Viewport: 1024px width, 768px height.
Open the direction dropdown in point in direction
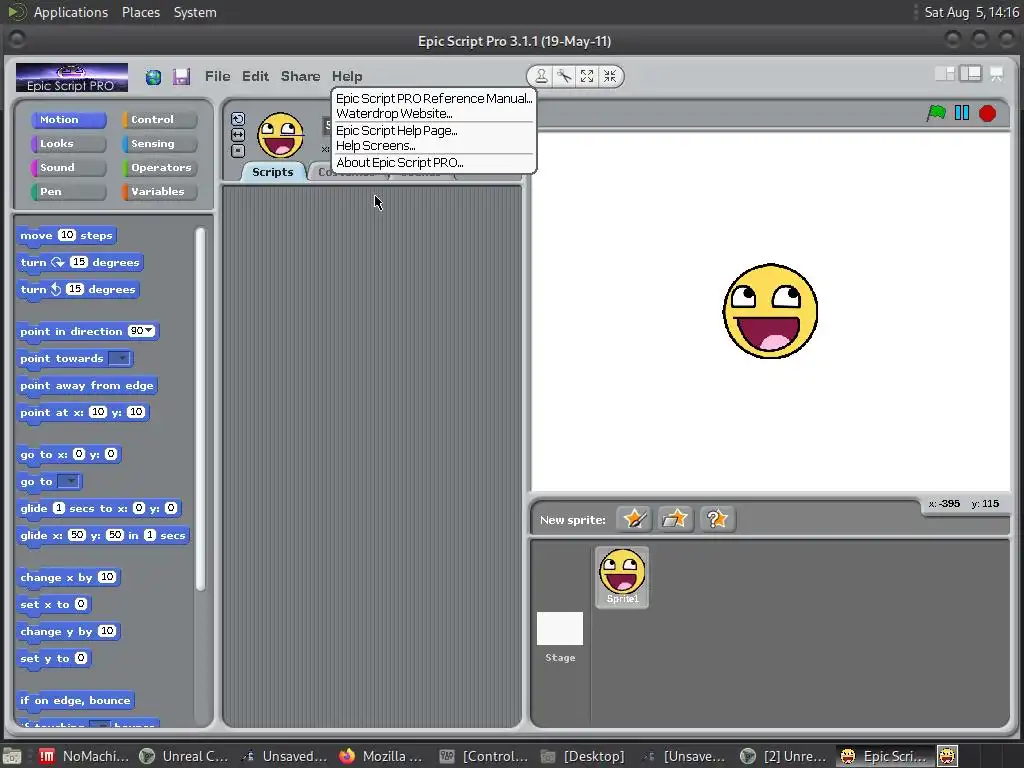coord(150,330)
